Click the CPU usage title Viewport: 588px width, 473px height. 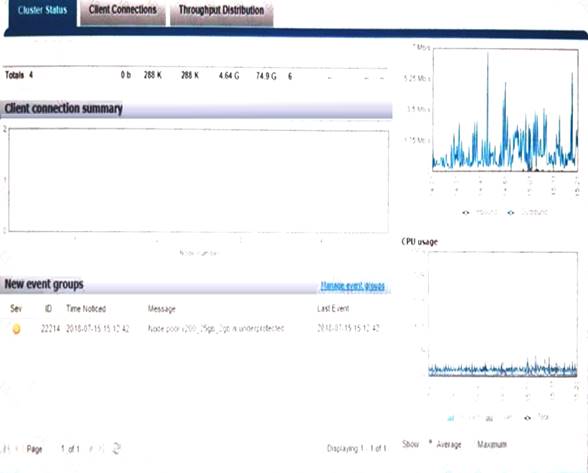click(x=420, y=242)
